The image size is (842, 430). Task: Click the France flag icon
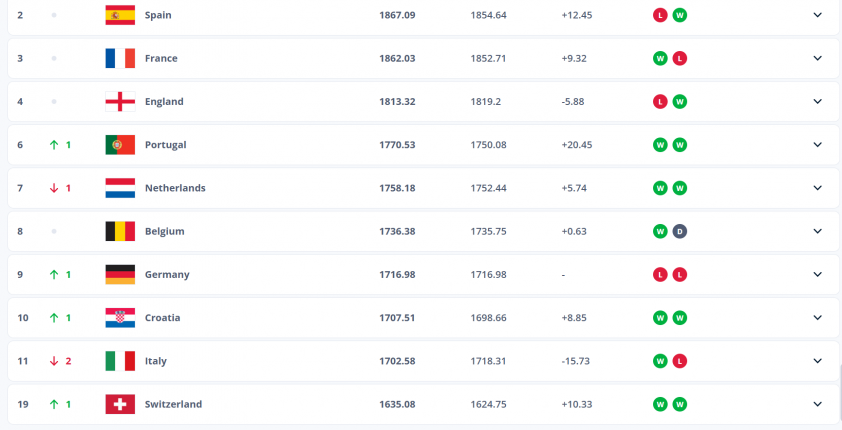point(120,58)
